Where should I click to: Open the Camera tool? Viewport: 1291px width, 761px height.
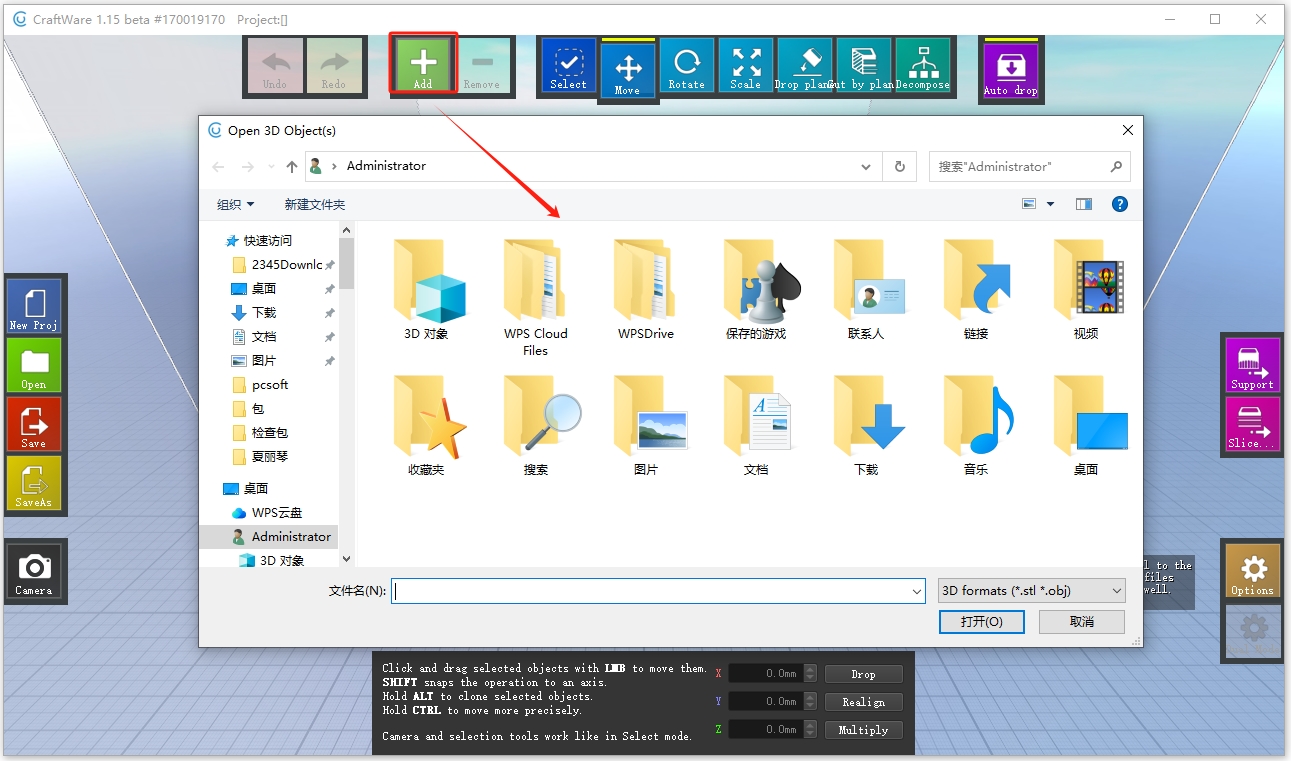pyautogui.click(x=34, y=571)
